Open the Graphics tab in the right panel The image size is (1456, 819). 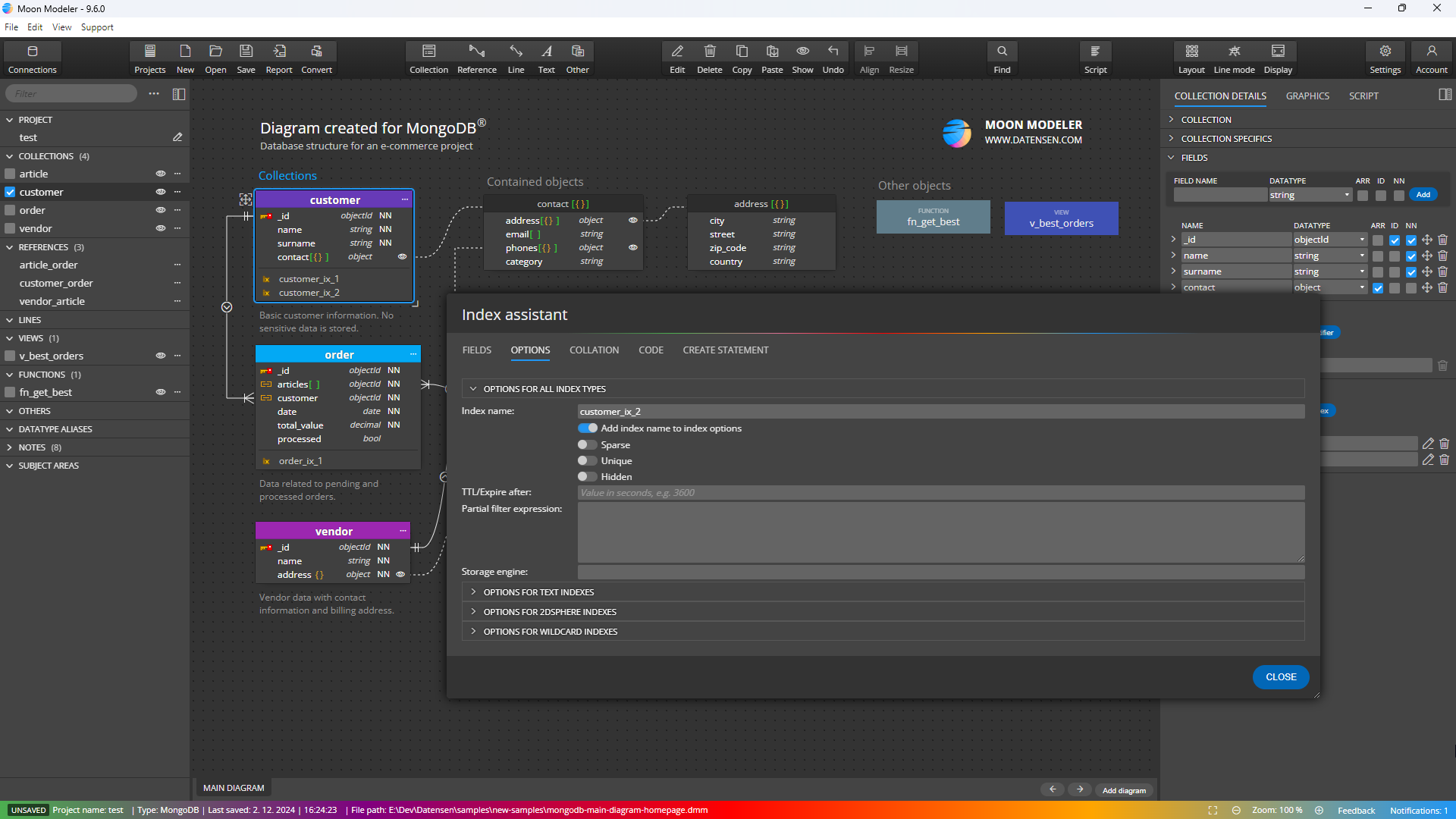(x=1307, y=96)
